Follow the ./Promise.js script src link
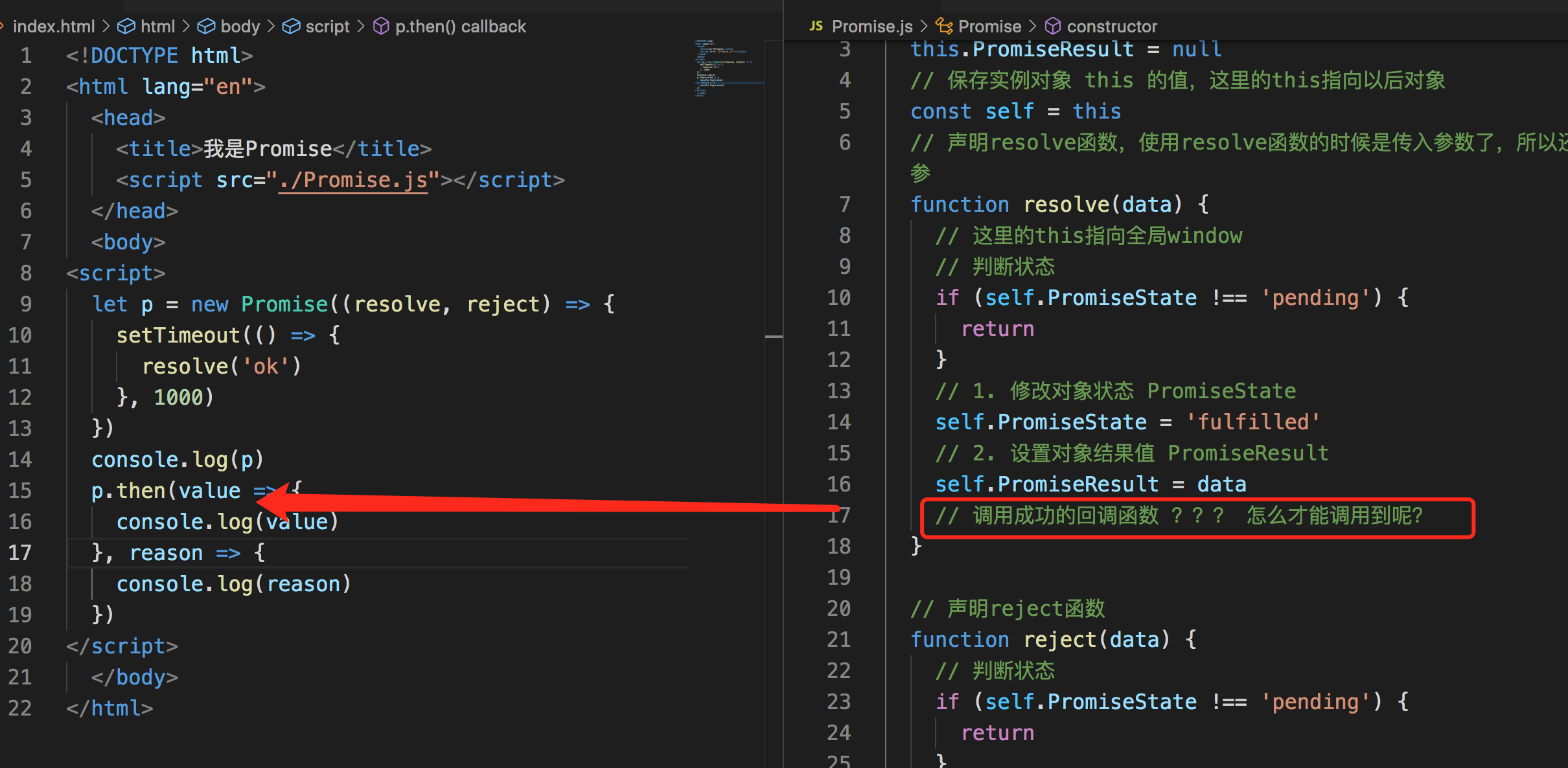 point(353,180)
